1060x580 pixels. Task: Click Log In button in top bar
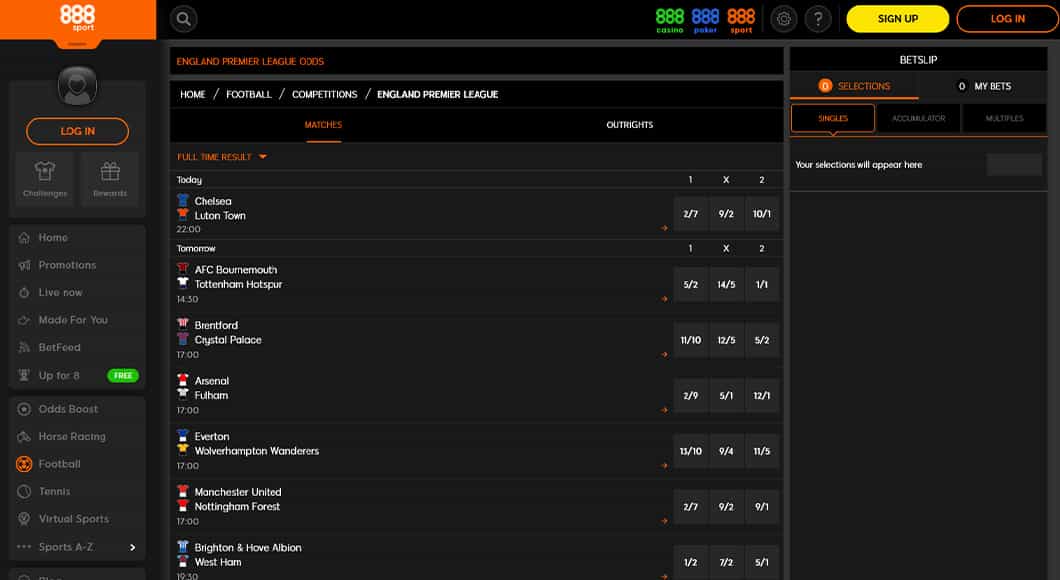1007,19
